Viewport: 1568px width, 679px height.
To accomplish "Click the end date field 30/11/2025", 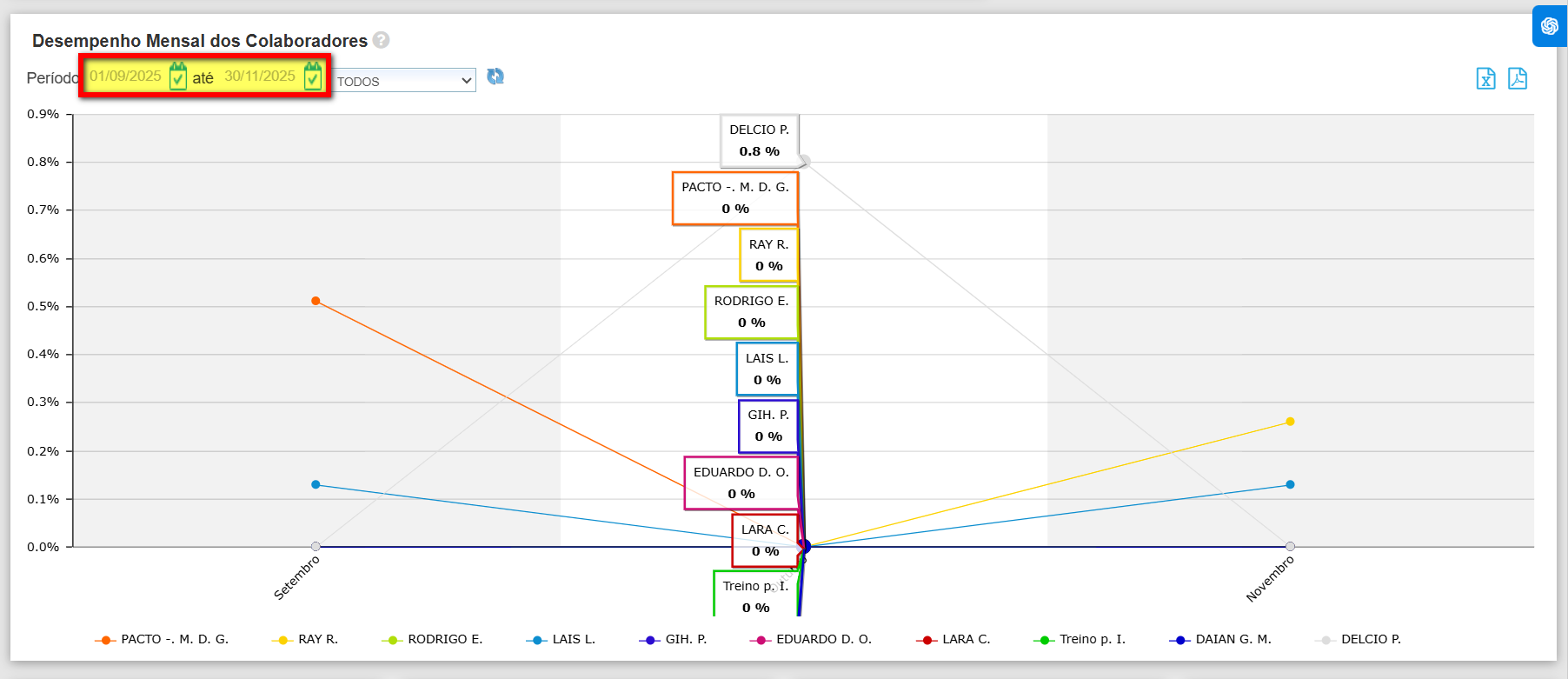I will (260, 77).
